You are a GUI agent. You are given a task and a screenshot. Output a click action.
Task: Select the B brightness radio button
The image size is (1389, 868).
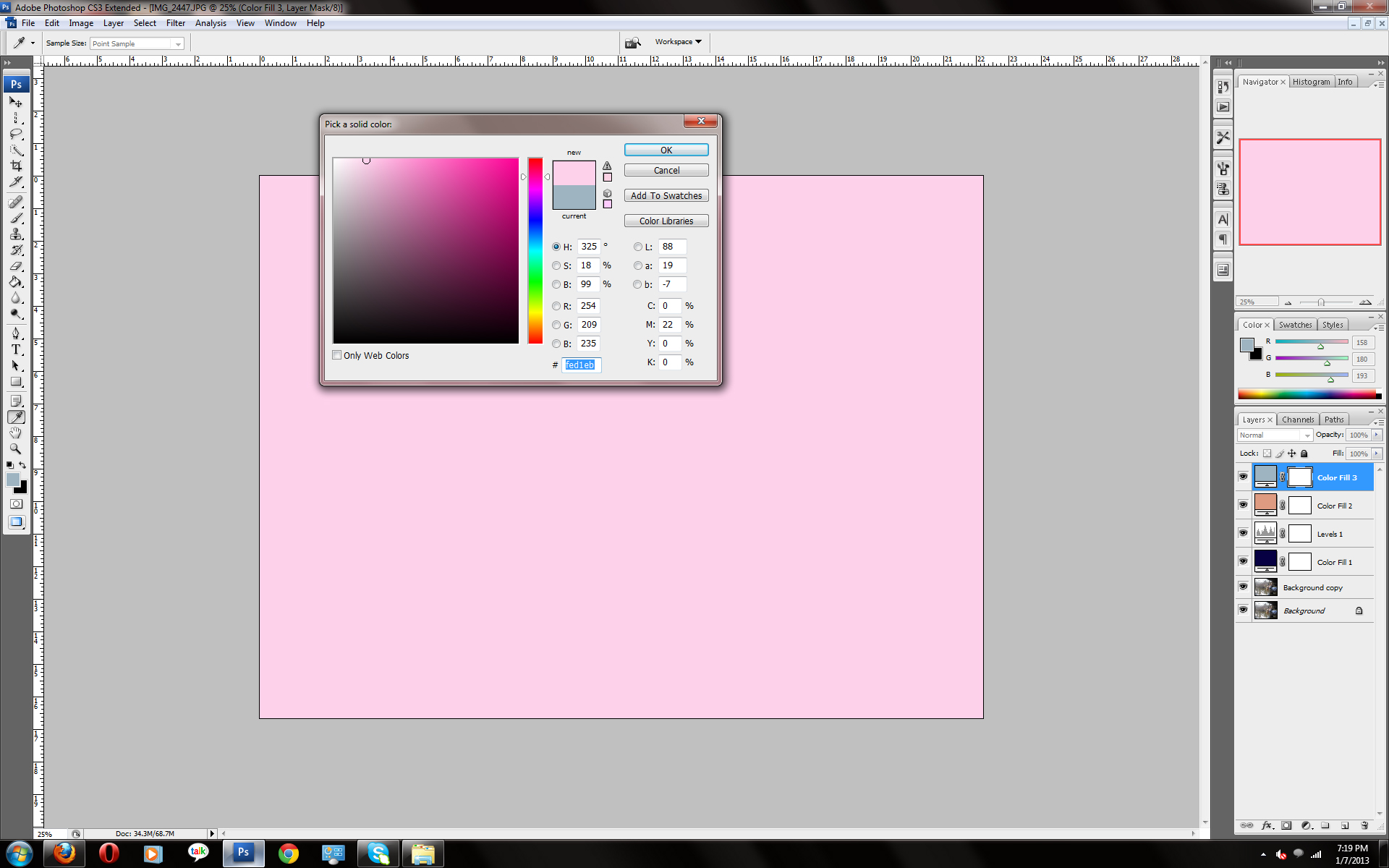556,284
